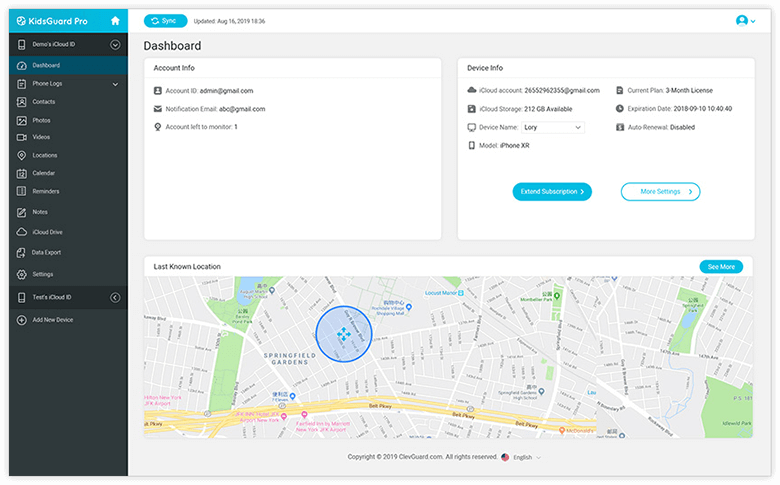Click the Model iPhone XR text
This screenshot has width=780, height=485.
tap(504, 145)
